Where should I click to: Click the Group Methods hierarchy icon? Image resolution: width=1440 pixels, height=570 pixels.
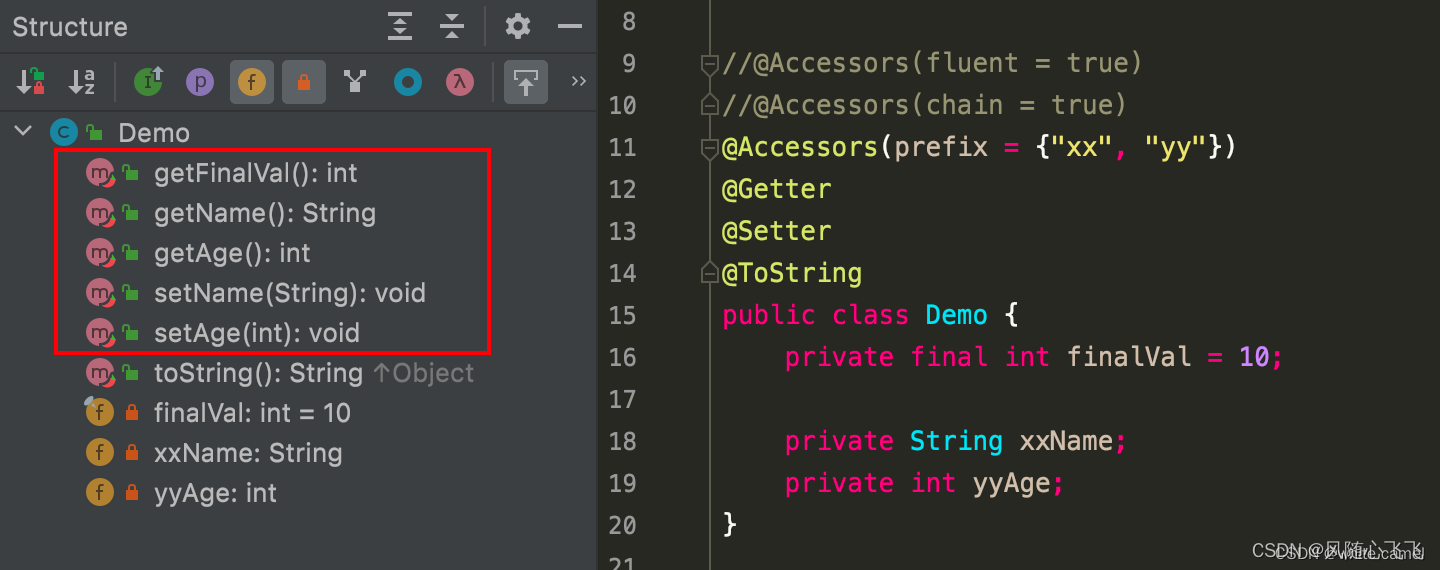pos(355,82)
